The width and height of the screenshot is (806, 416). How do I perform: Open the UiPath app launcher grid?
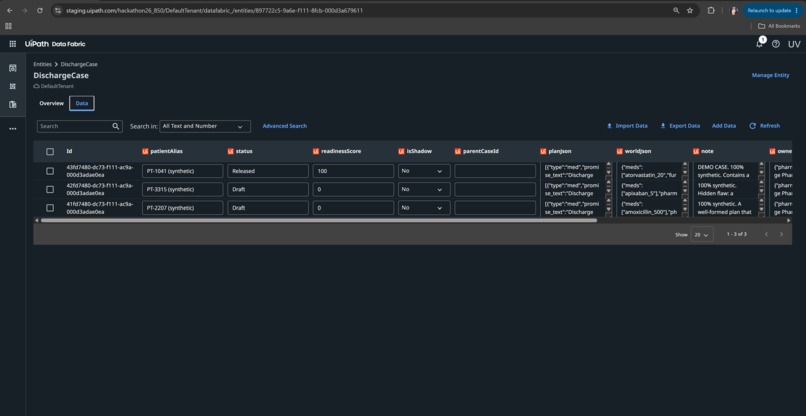(x=12, y=44)
